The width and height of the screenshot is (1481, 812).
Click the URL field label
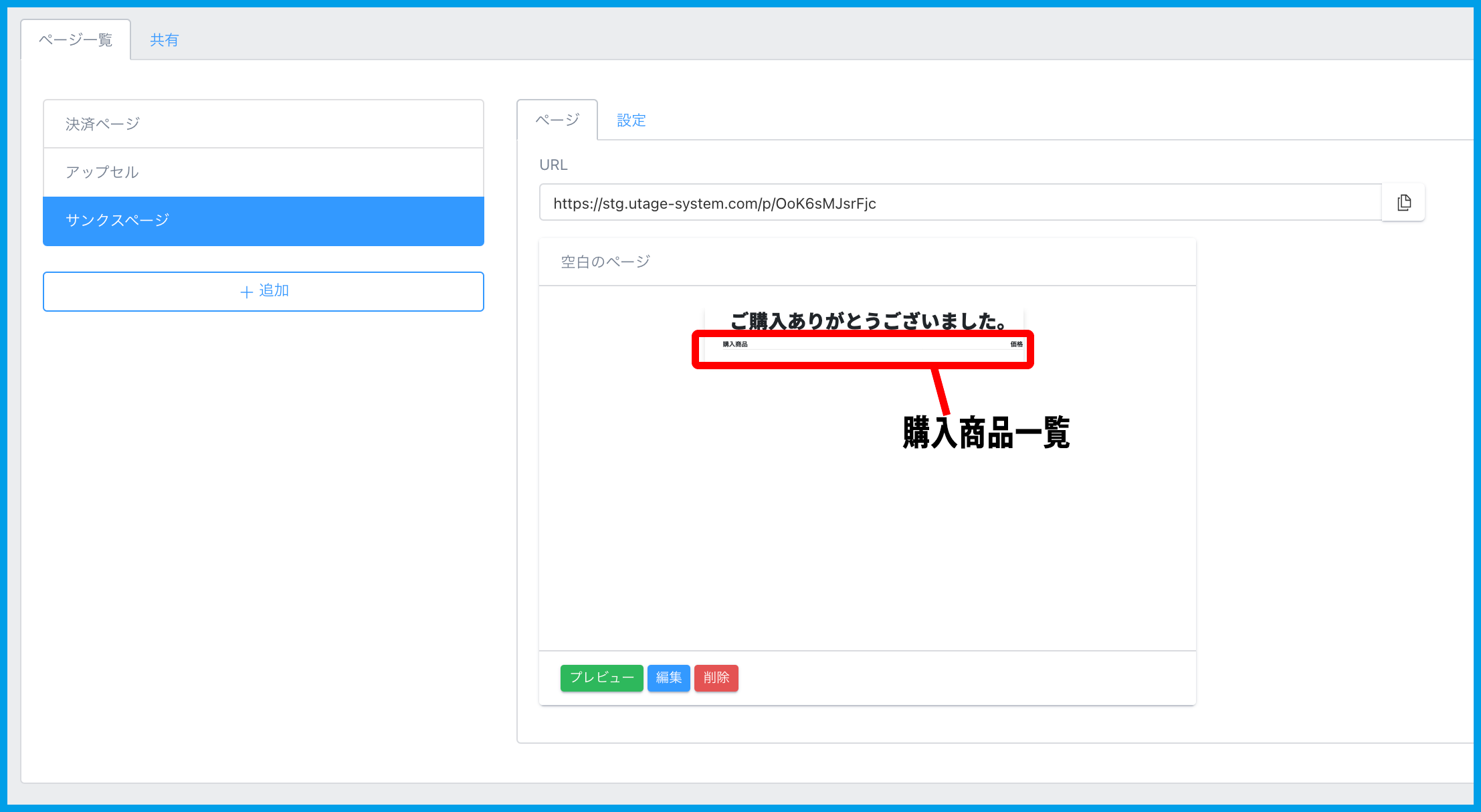553,165
